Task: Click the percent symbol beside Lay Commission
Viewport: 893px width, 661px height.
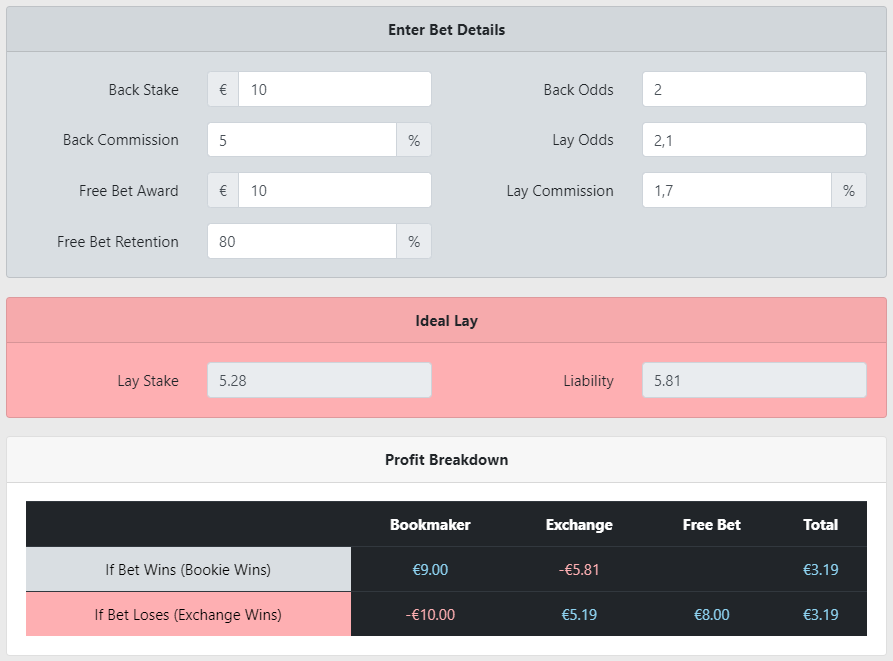Action: pos(849,190)
